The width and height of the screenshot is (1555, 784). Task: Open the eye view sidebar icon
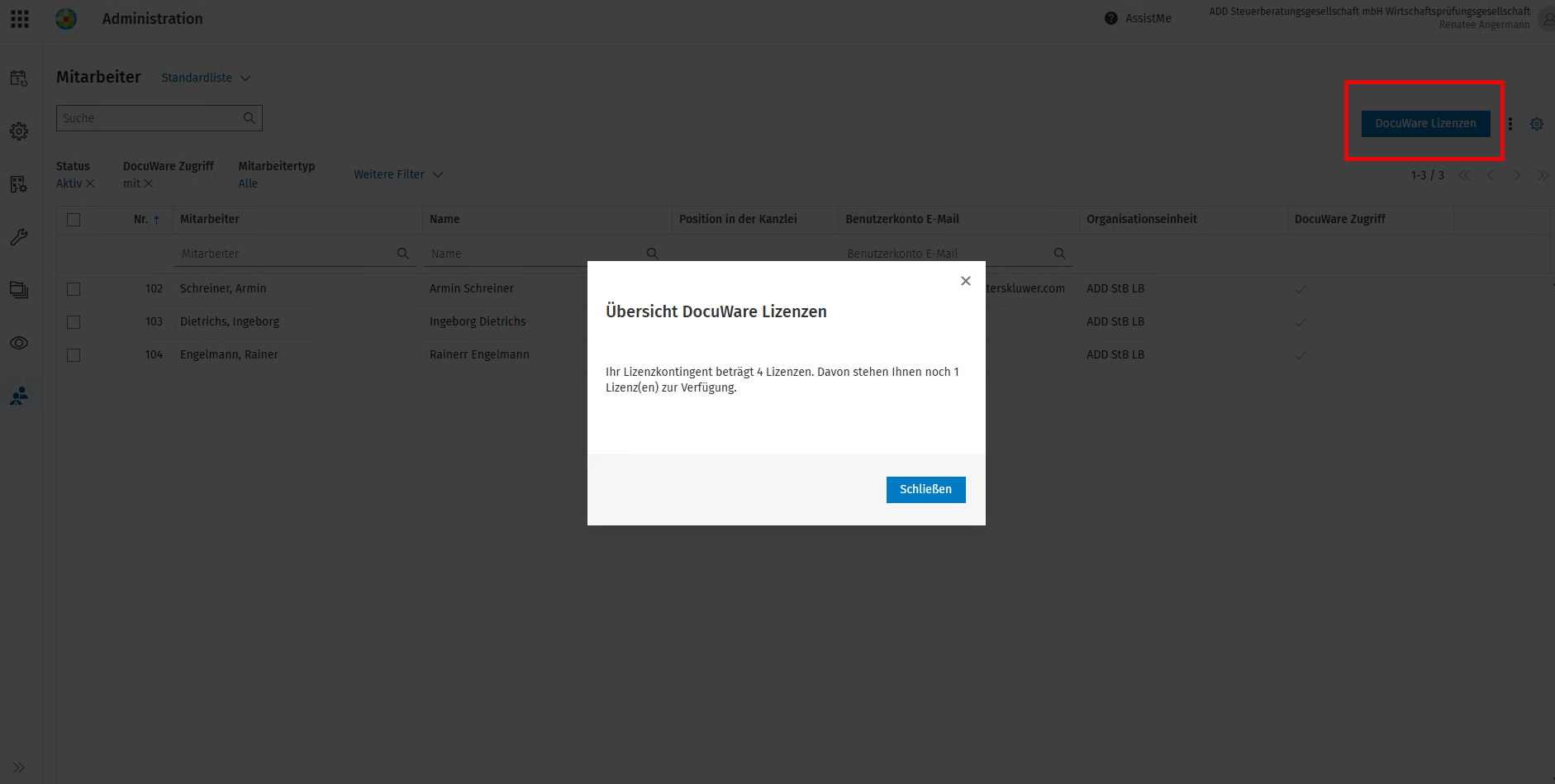[19, 343]
